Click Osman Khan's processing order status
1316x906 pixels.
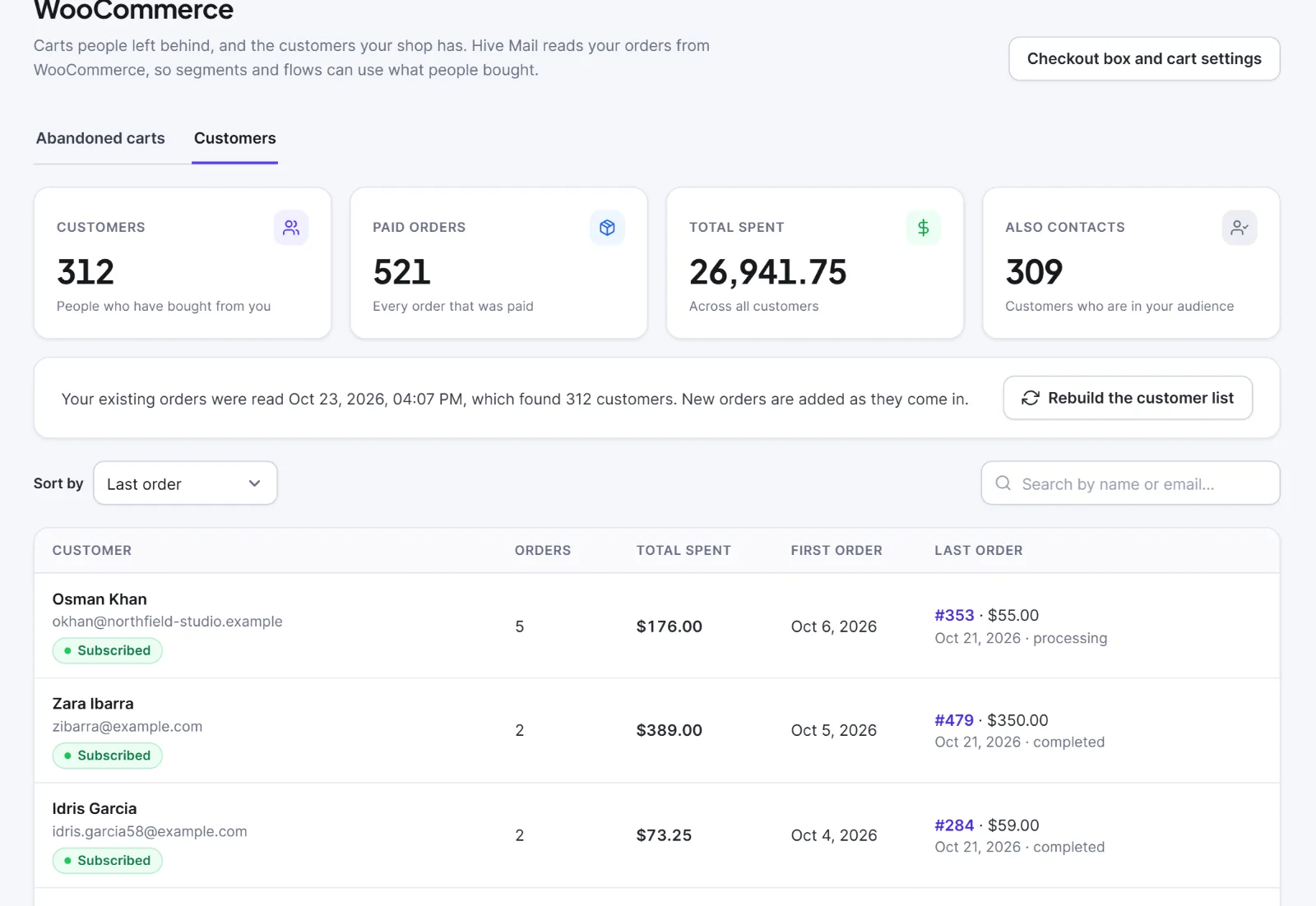point(1070,638)
